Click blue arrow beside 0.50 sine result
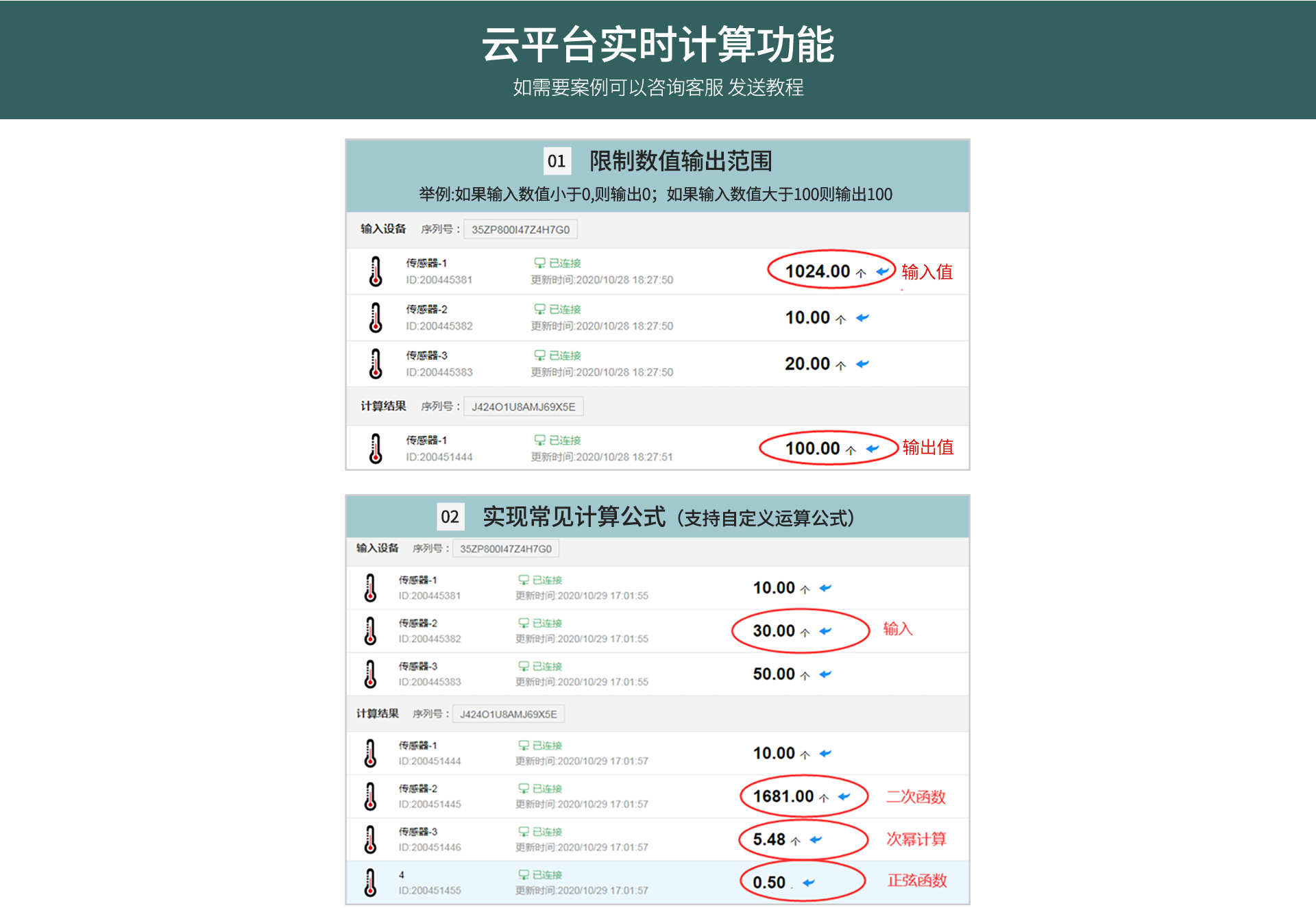Viewport: 1316px width, 908px height. 809,883
